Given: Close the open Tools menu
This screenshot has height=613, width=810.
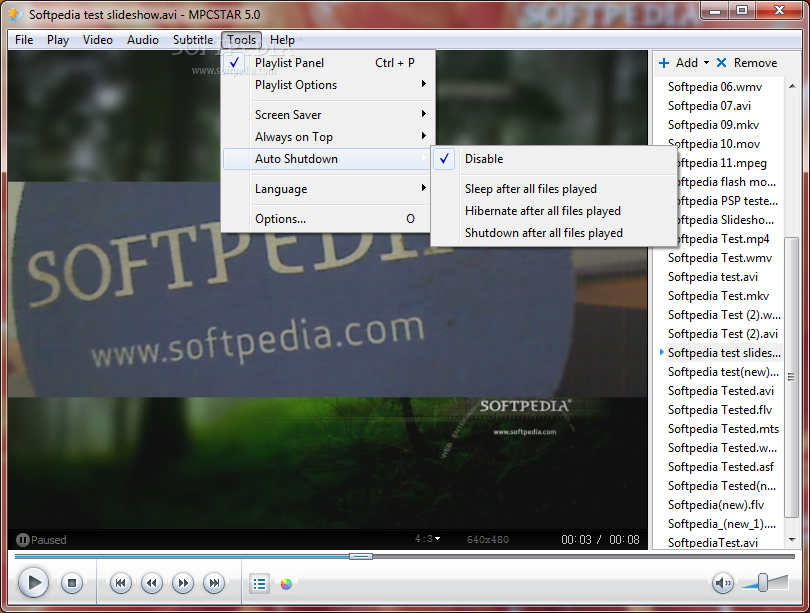Looking at the screenshot, I should click(241, 40).
